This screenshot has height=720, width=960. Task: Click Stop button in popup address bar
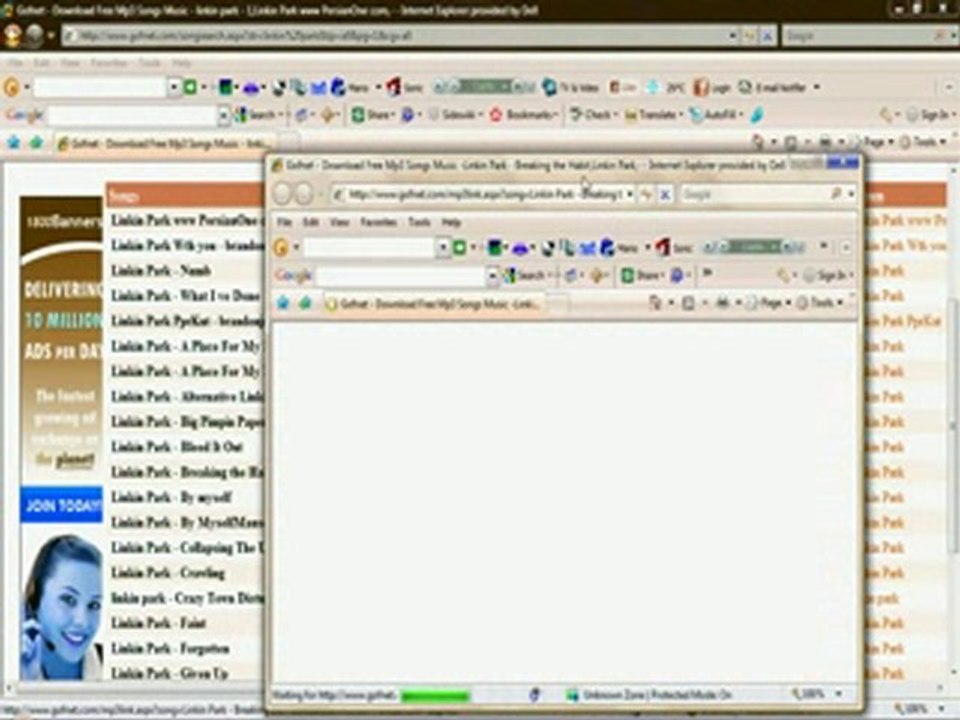coord(665,195)
